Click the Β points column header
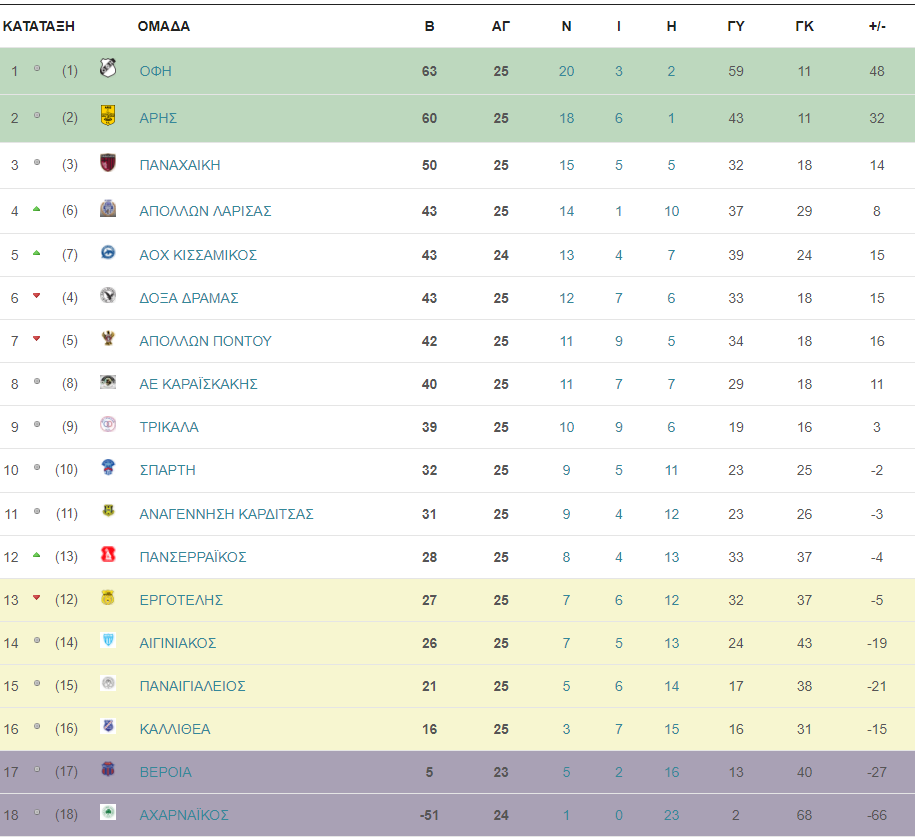Image resolution: width=923 pixels, height=837 pixels. (429, 26)
